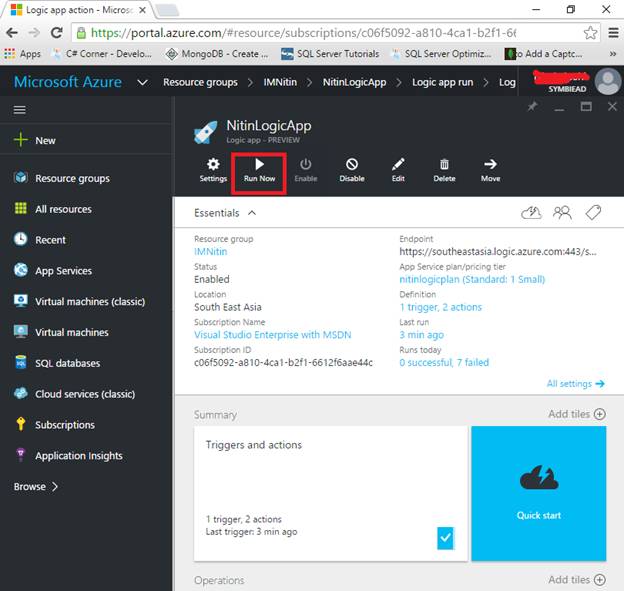The width and height of the screenshot is (624, 591).
Task: Toggle the hamburger menu in left sidebar
Action: click(20, 110)
